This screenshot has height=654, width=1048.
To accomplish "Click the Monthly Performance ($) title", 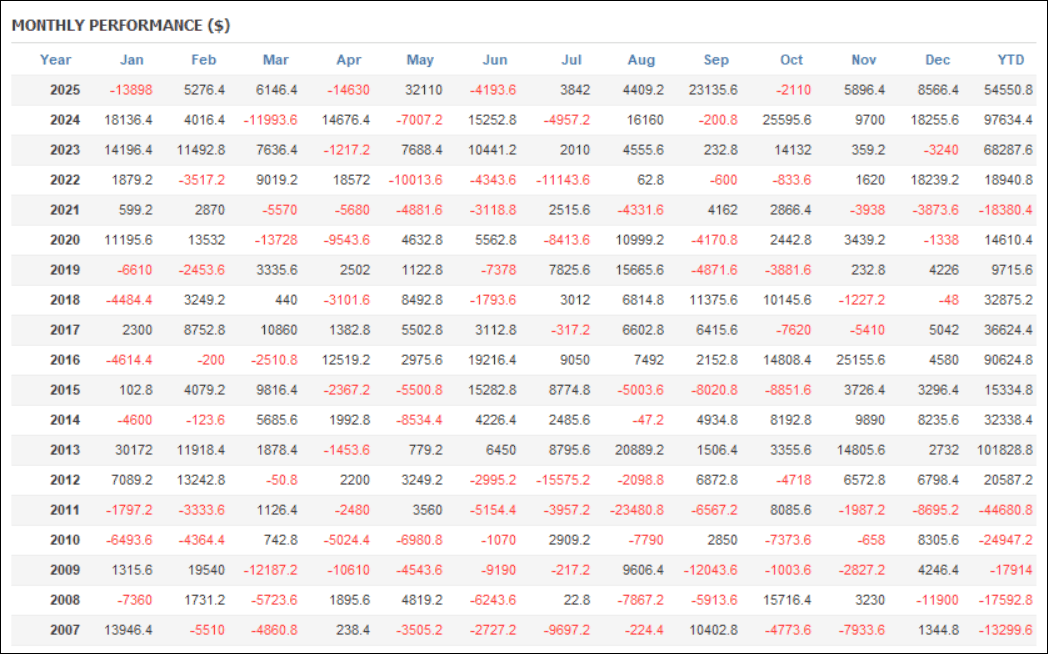I will point(121,25).
